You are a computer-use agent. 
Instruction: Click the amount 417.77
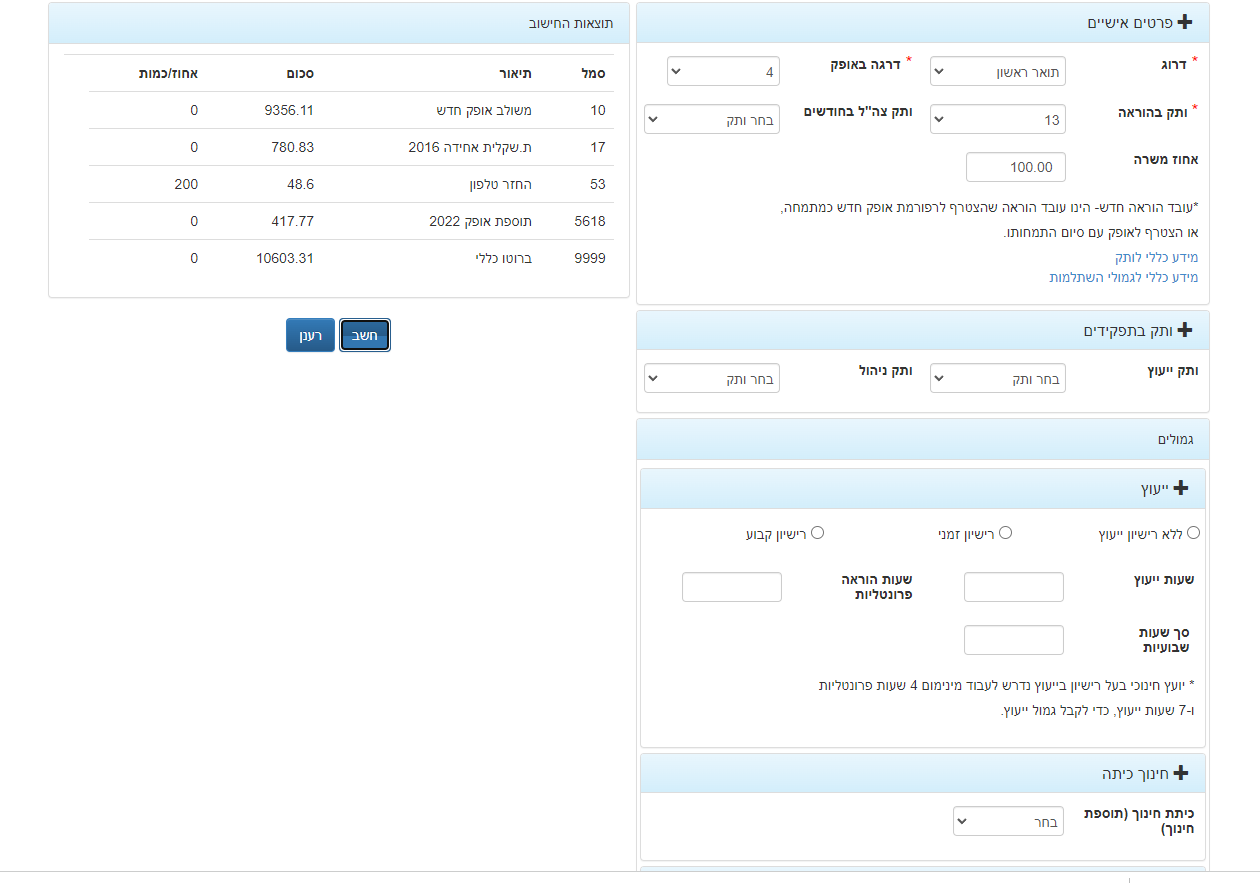[x=293, y=221]
